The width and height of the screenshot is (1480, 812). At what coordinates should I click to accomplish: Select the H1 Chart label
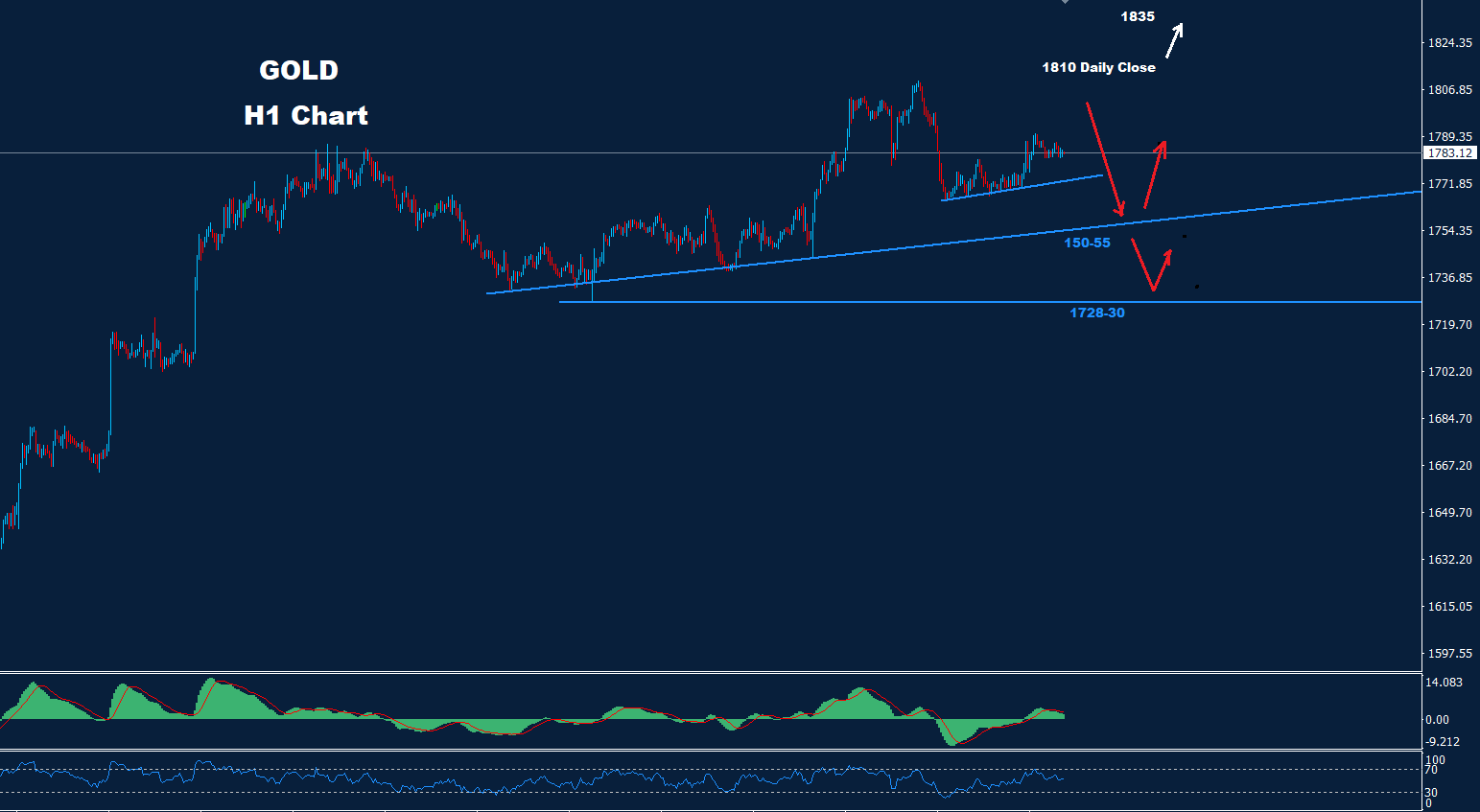305,116
